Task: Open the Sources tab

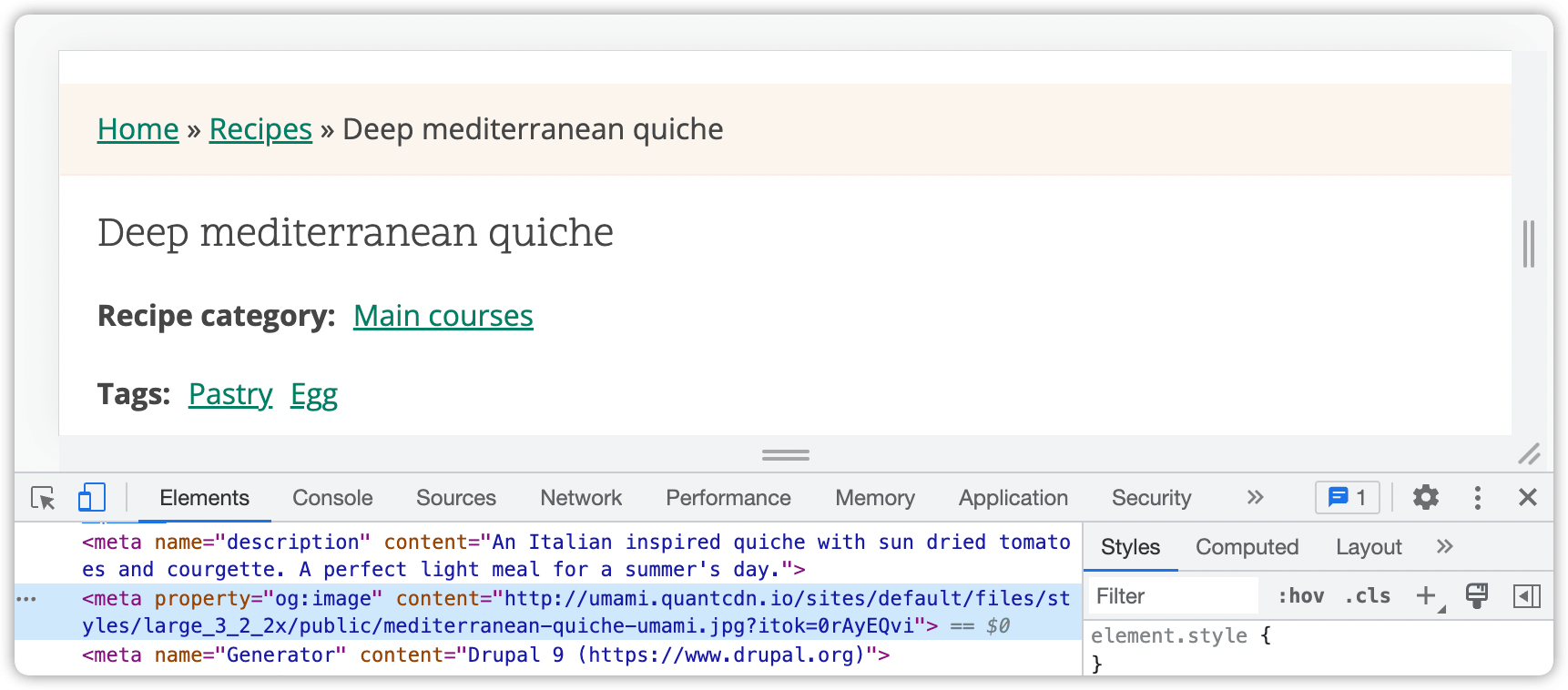Action: point(456,498)
